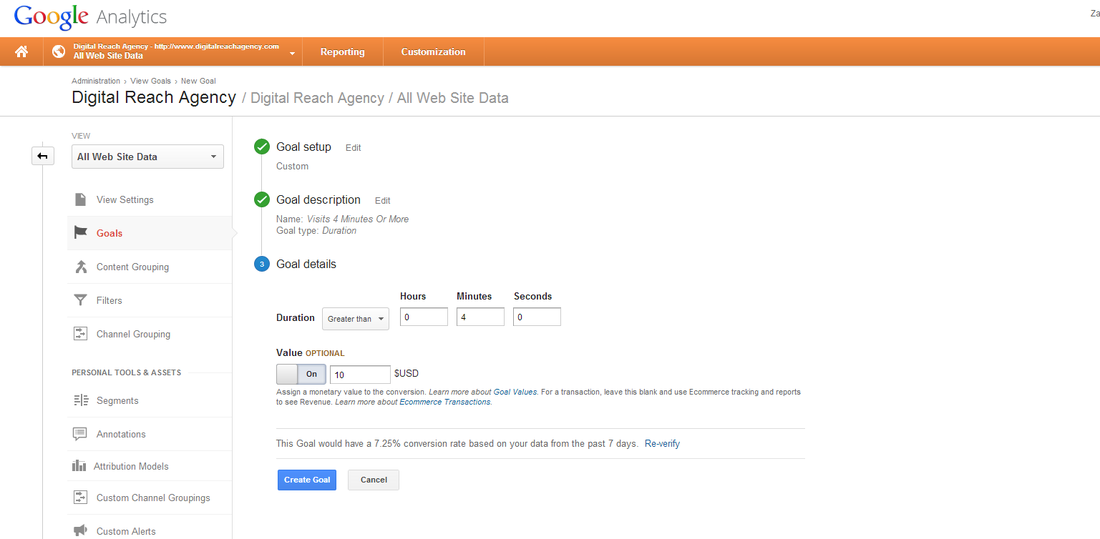Viewport: 1100px width, 539px height.
Task: Click the View Goals breadcrumb link
Action: 150,81
